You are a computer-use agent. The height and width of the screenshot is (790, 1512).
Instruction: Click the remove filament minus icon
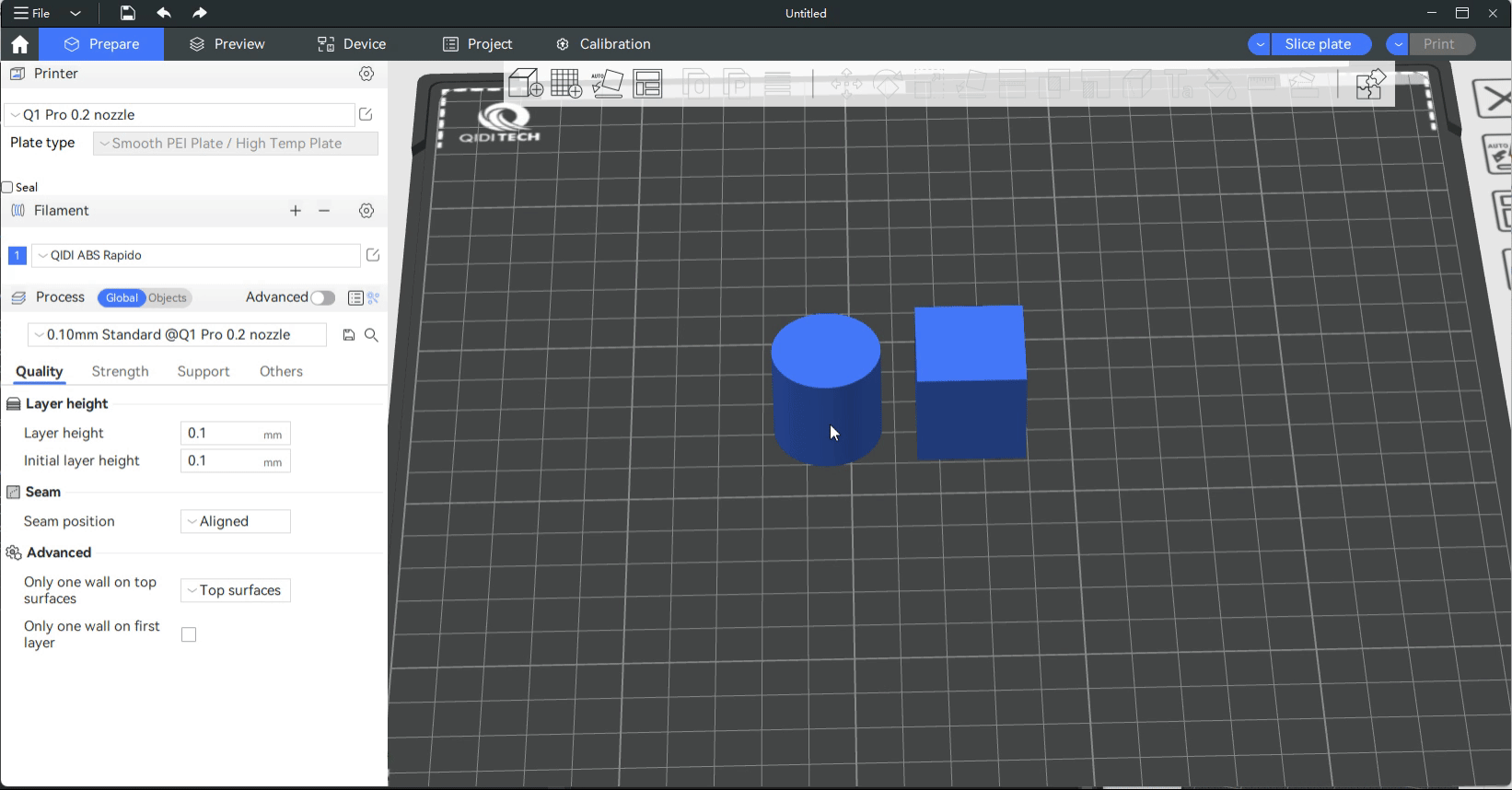(324, 211)
